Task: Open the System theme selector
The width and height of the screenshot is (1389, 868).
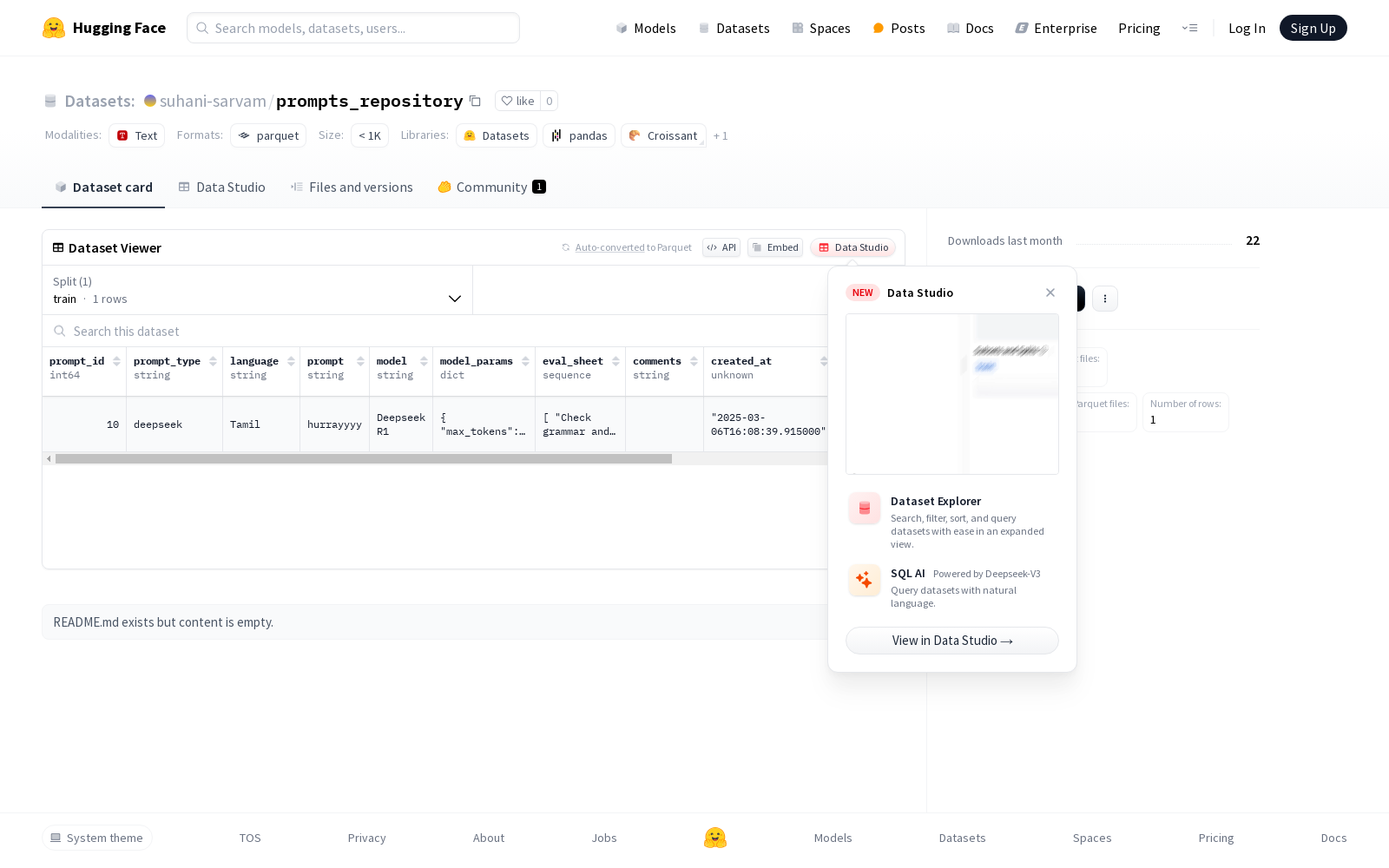Action: [x=97, y=838]
